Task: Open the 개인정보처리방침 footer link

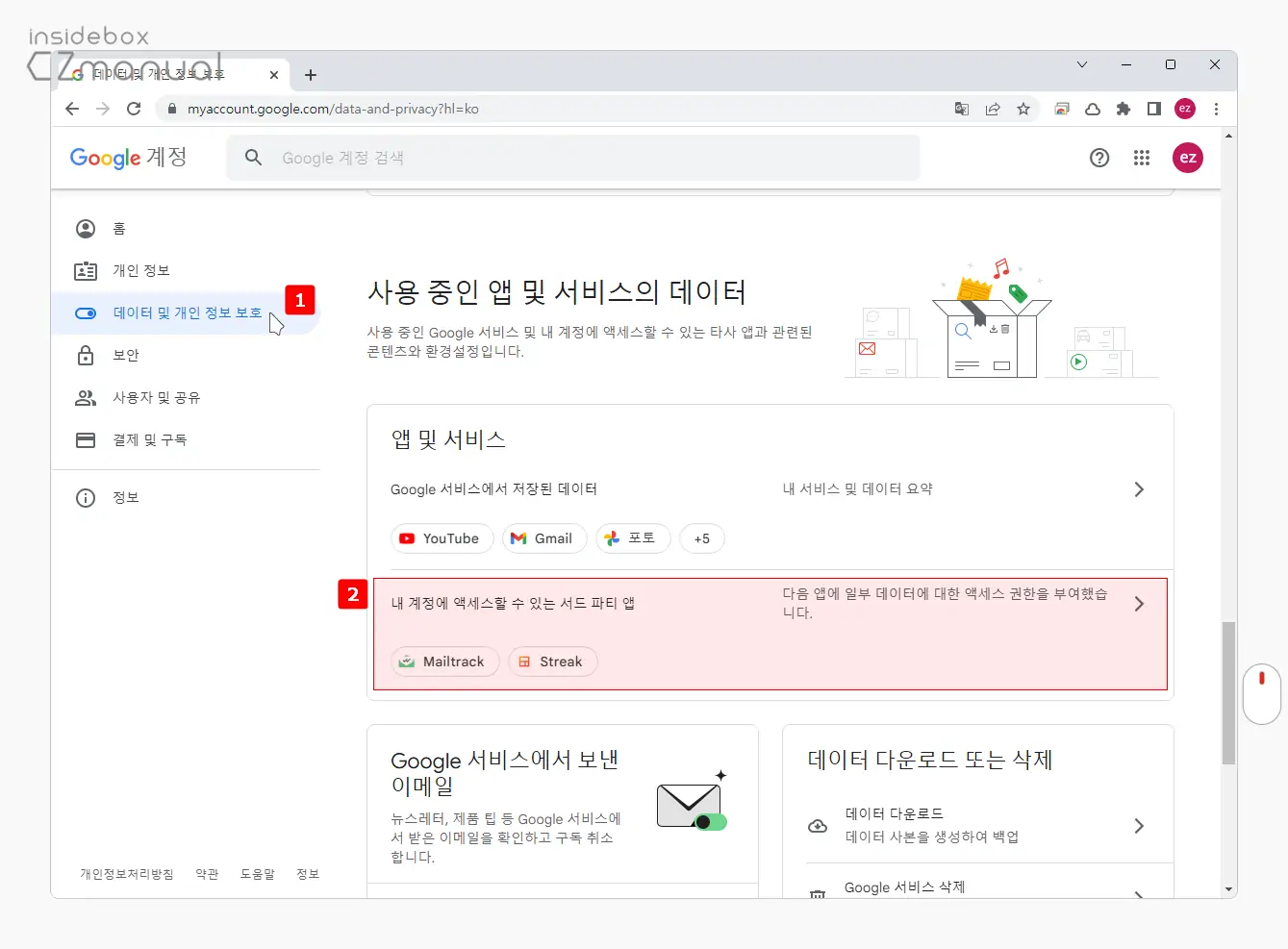Action: pyautogui.click(x=127, y=874)
